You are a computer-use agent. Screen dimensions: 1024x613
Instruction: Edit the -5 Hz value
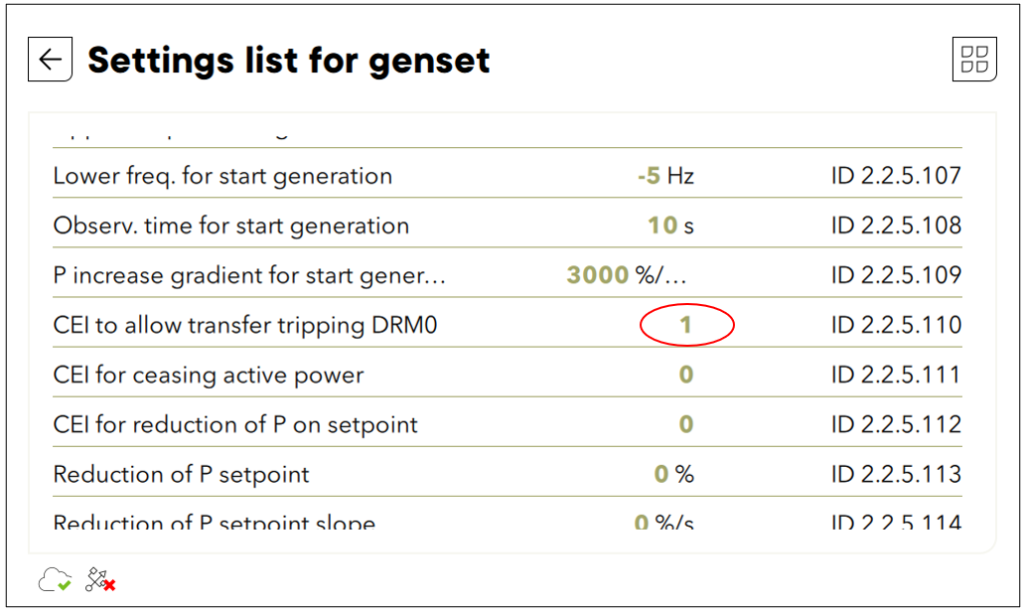(665, 176)
